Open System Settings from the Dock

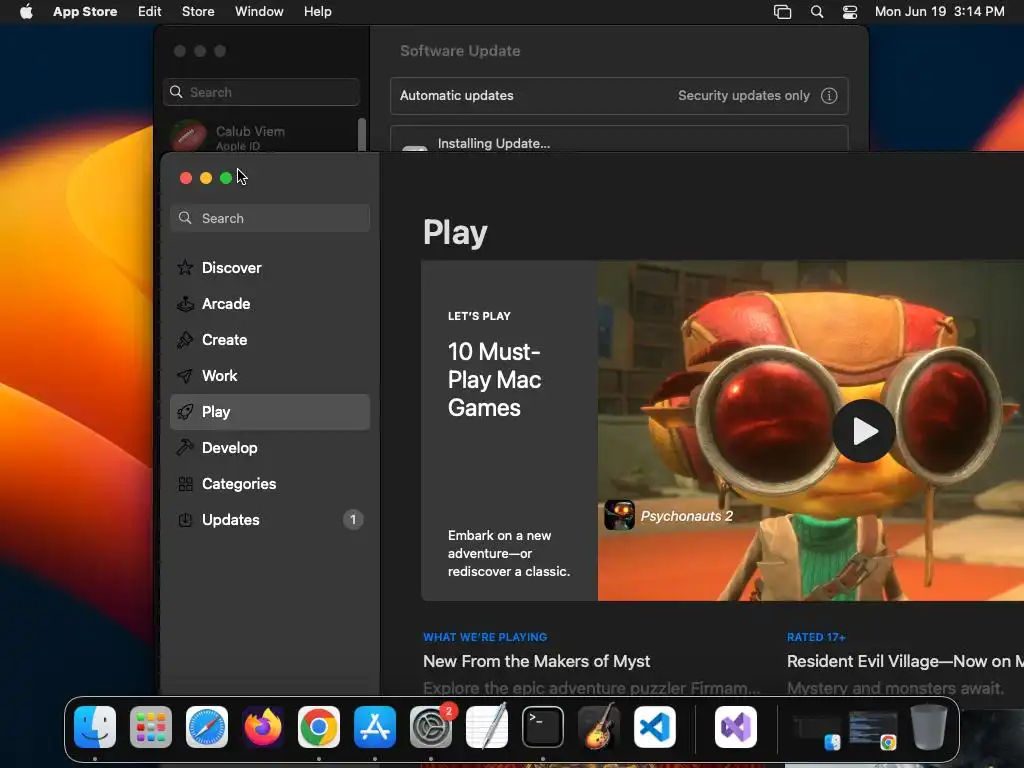431,727
